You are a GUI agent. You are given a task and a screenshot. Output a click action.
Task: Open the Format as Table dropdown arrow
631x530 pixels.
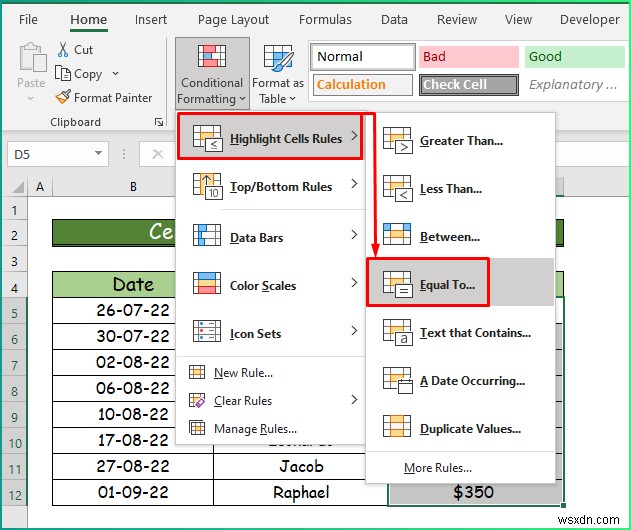pyautogui.click(x=293, y=99)
